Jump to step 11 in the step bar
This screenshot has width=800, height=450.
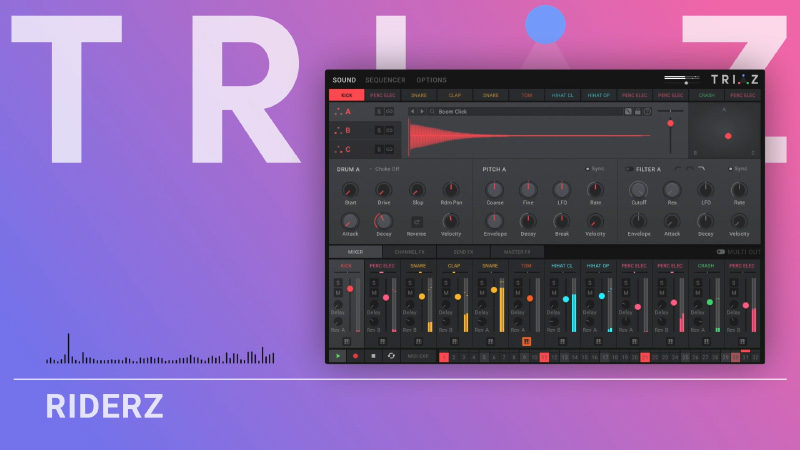tap(544, 357)
